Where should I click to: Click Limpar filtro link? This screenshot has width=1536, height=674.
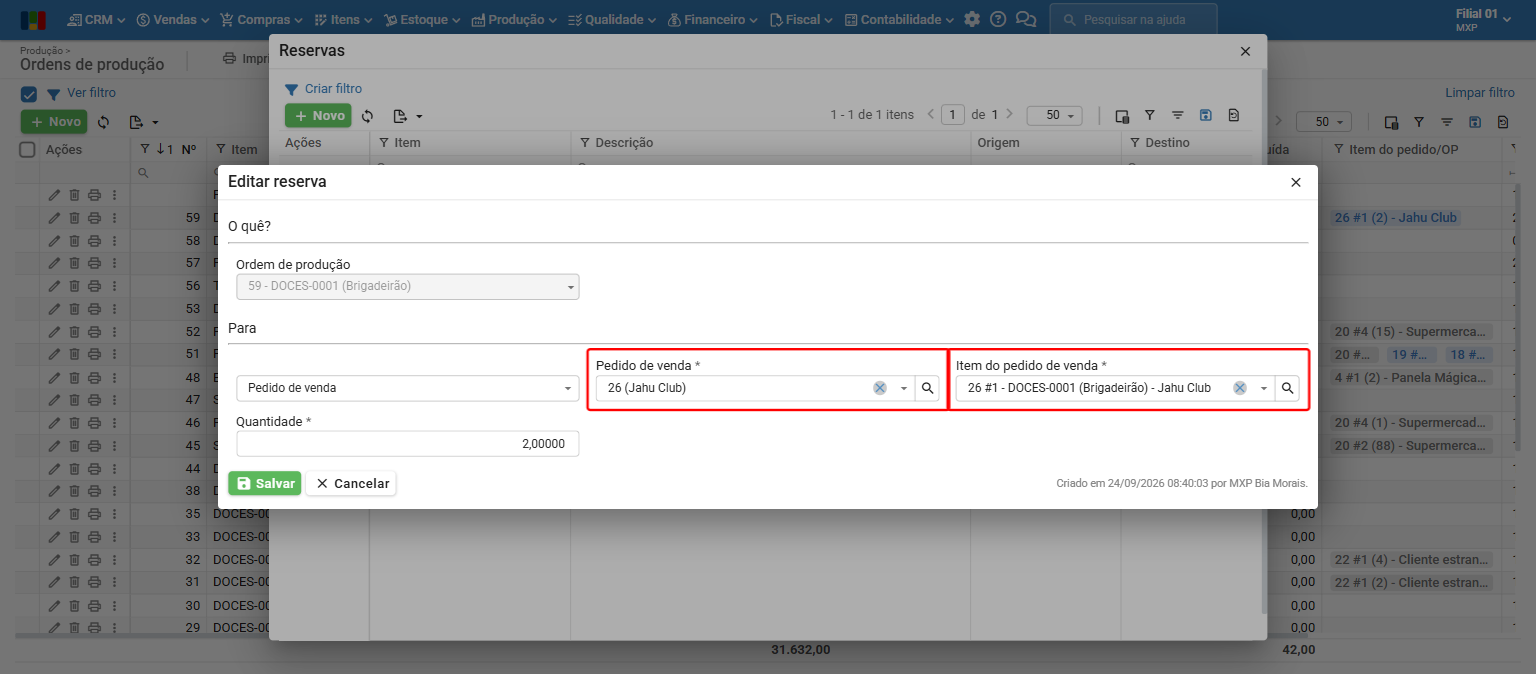point(1480,93)
